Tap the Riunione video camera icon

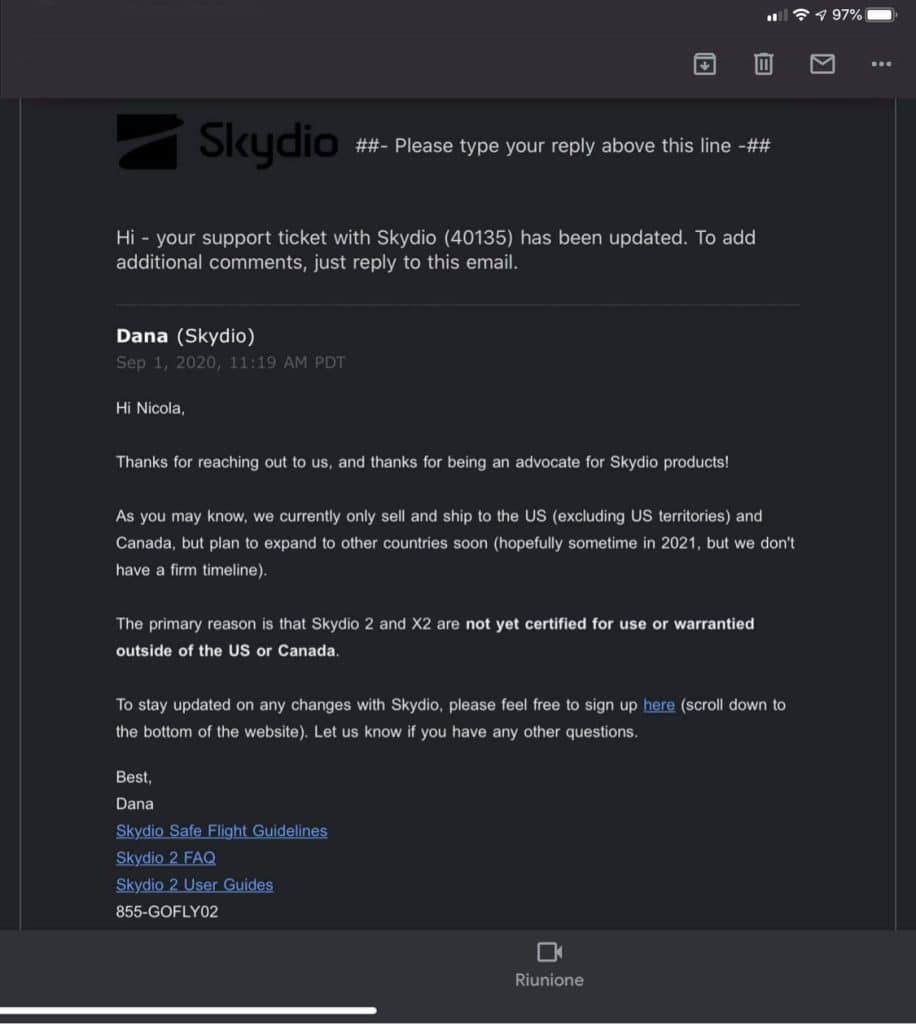coord(549,952)
